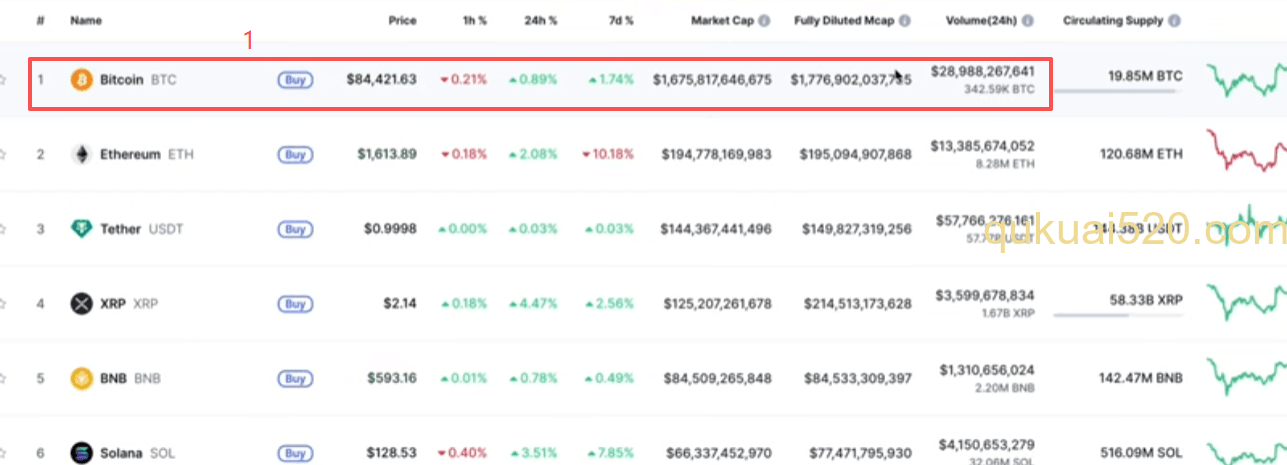Viewport: 1287px width, 465px height.
Task: Click BNB circulating supply 142.47M BNB
Action: (1141, 379)
